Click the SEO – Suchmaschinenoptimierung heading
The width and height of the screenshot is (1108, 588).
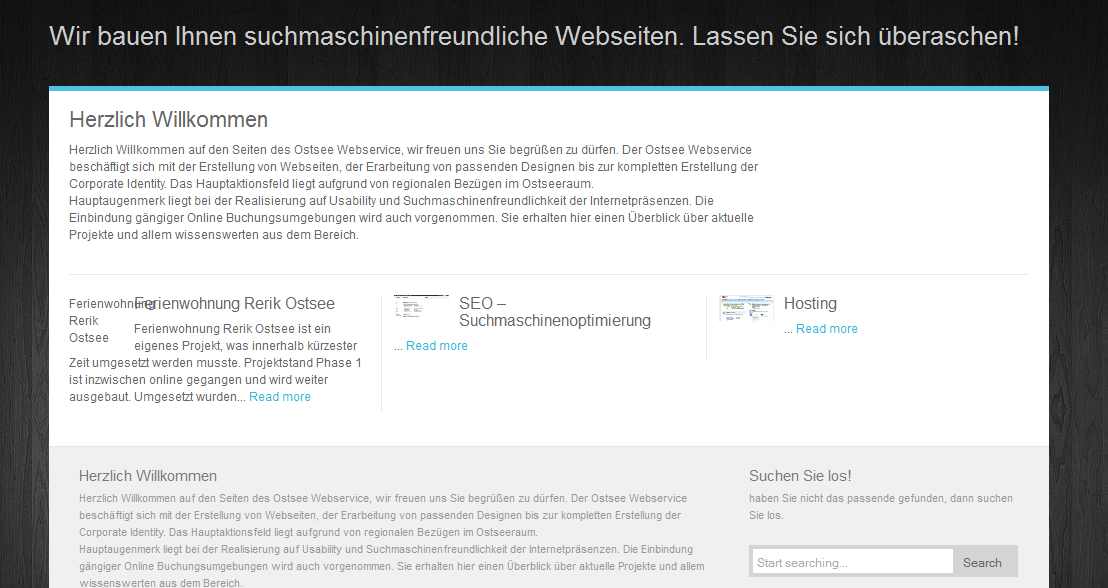coord(555,312)
